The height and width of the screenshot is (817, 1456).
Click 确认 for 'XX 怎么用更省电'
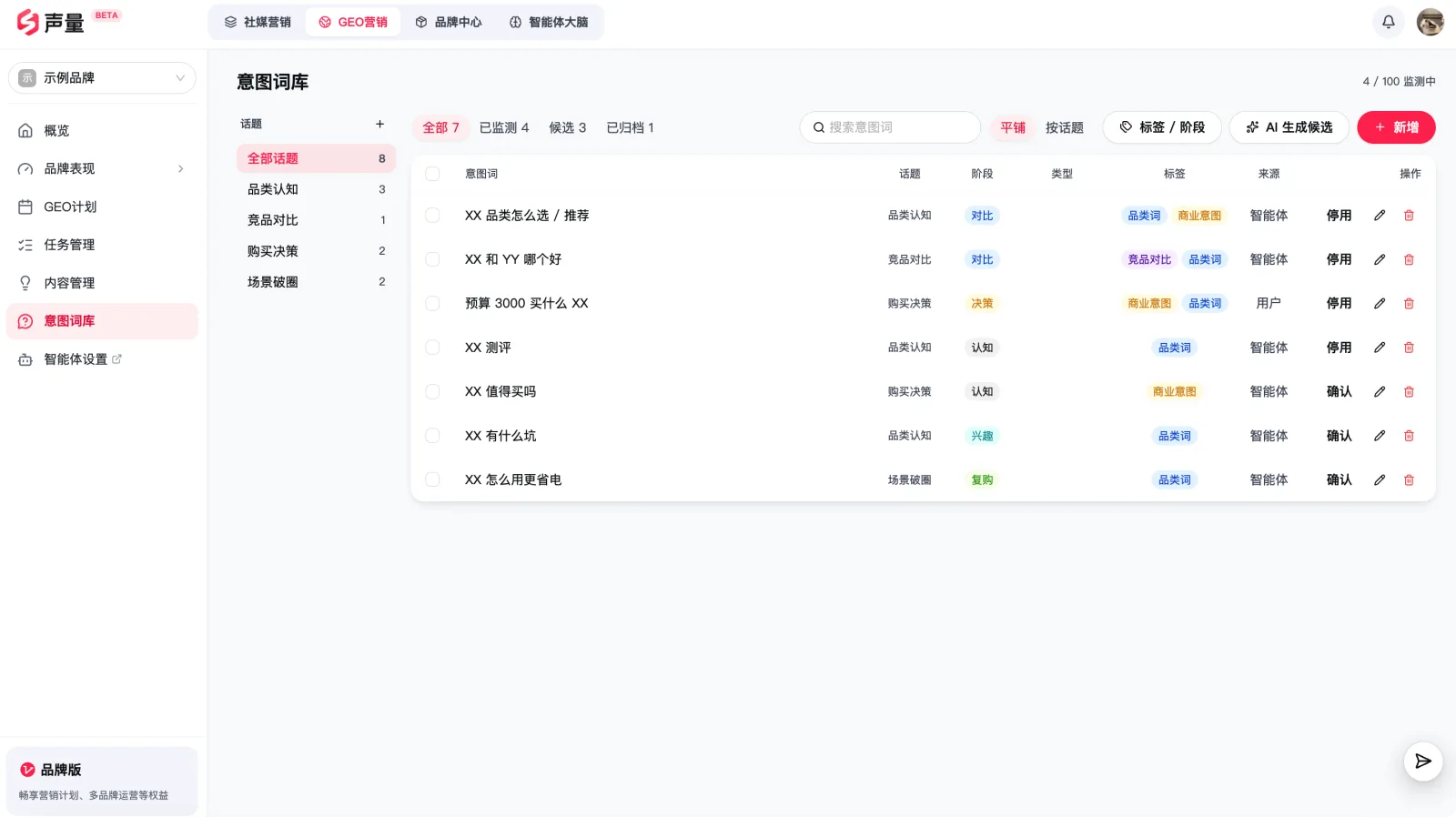[1339, 479]
